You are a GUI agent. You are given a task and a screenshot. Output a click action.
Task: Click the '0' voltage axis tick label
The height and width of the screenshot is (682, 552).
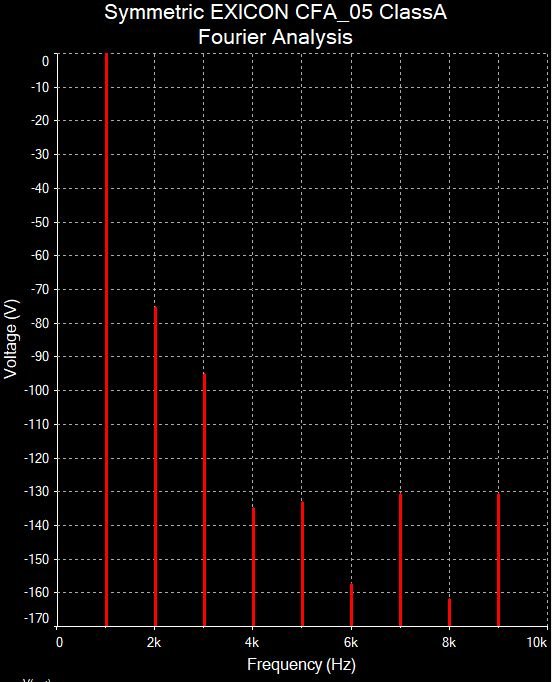pos(45,61)
